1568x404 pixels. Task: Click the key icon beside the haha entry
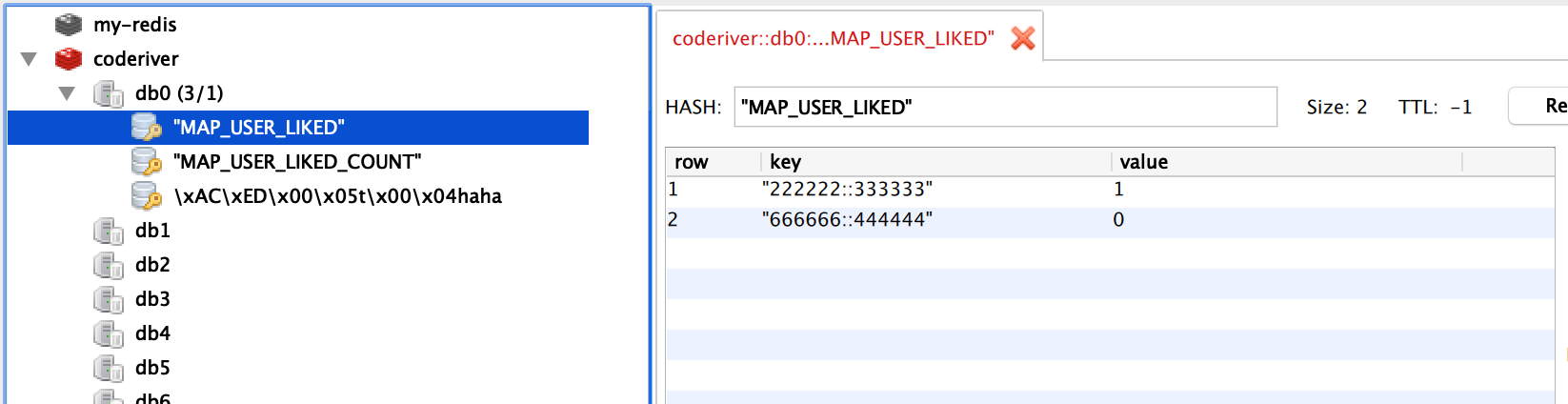click(x=147, y=196)
